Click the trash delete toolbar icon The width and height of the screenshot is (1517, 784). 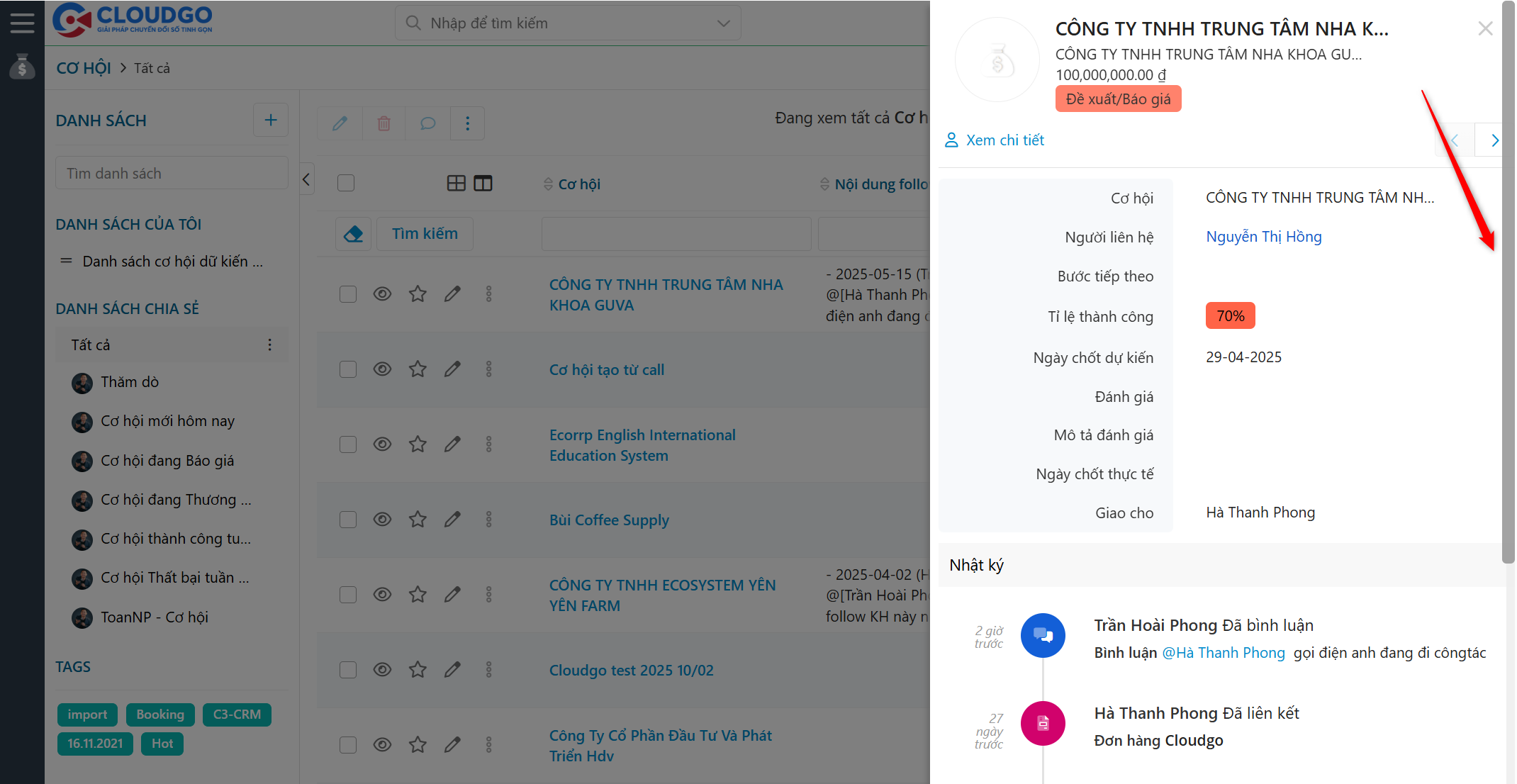click(384, 123)
